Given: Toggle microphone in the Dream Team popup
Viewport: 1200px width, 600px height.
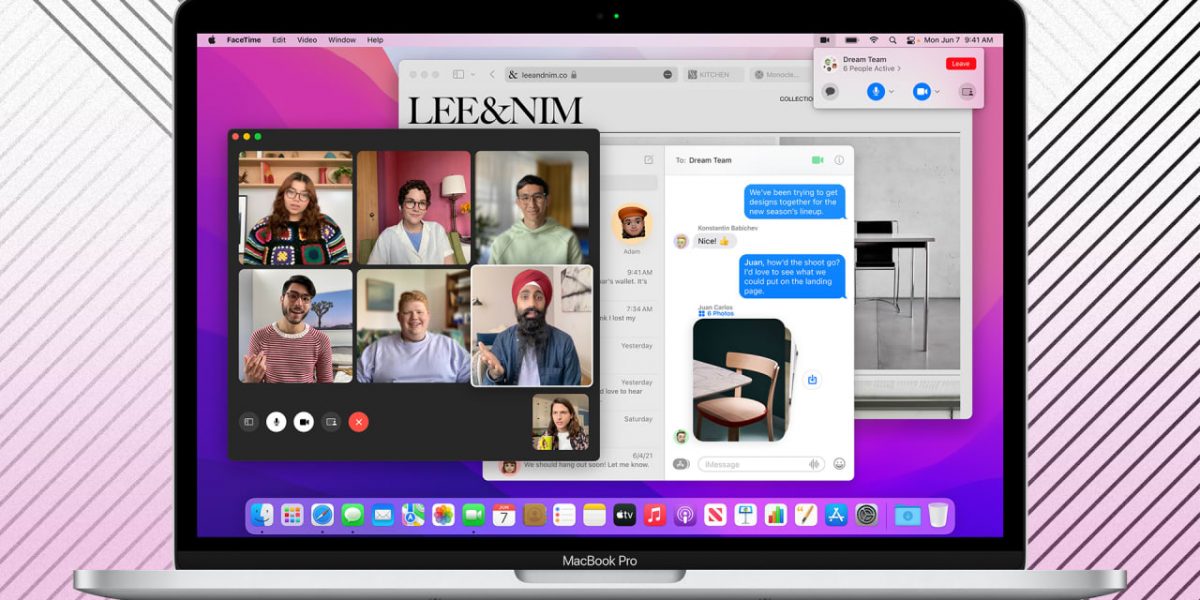Looking at the screenshot, I should coord(875,91).
